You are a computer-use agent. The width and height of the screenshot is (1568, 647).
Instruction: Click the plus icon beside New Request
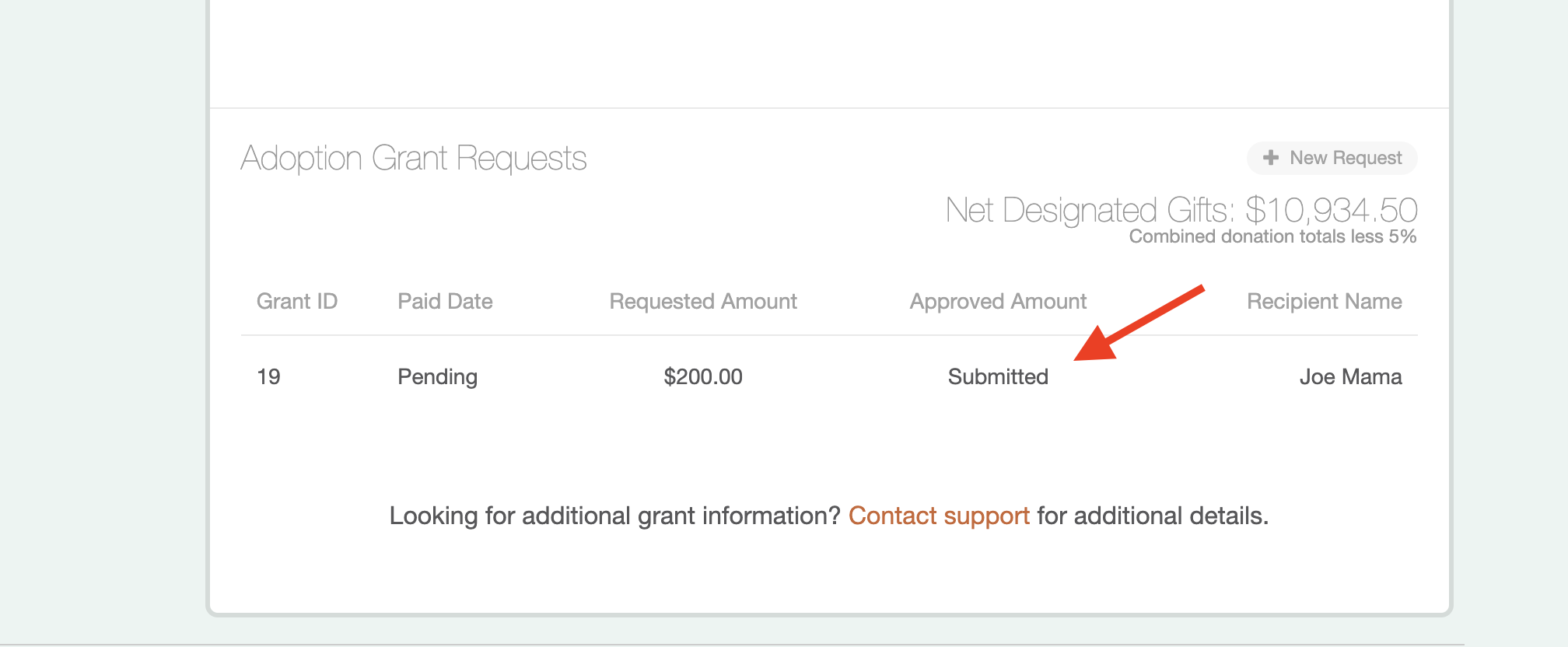1271,158
